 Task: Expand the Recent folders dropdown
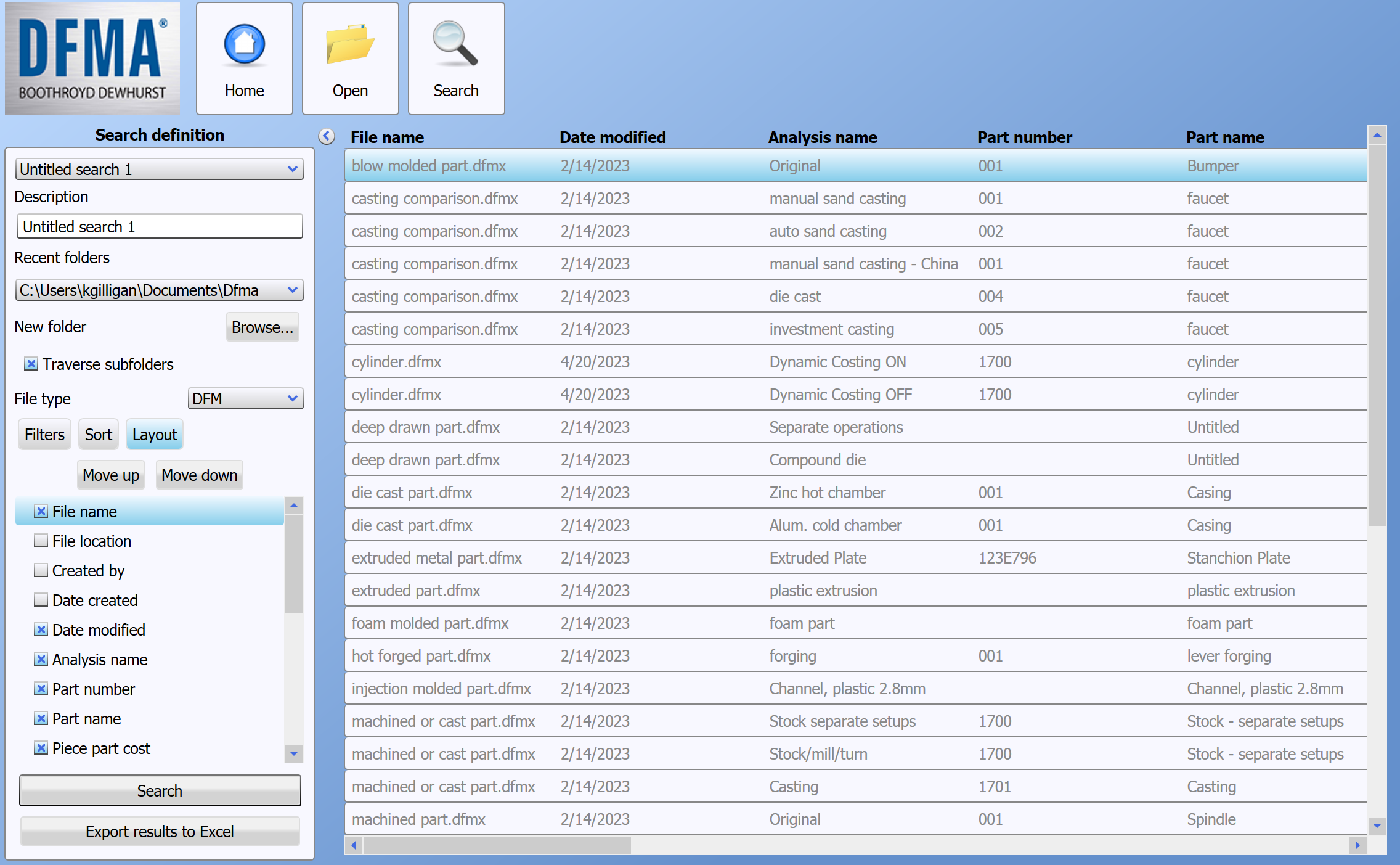pyautogui.click(x=159, y=290)
